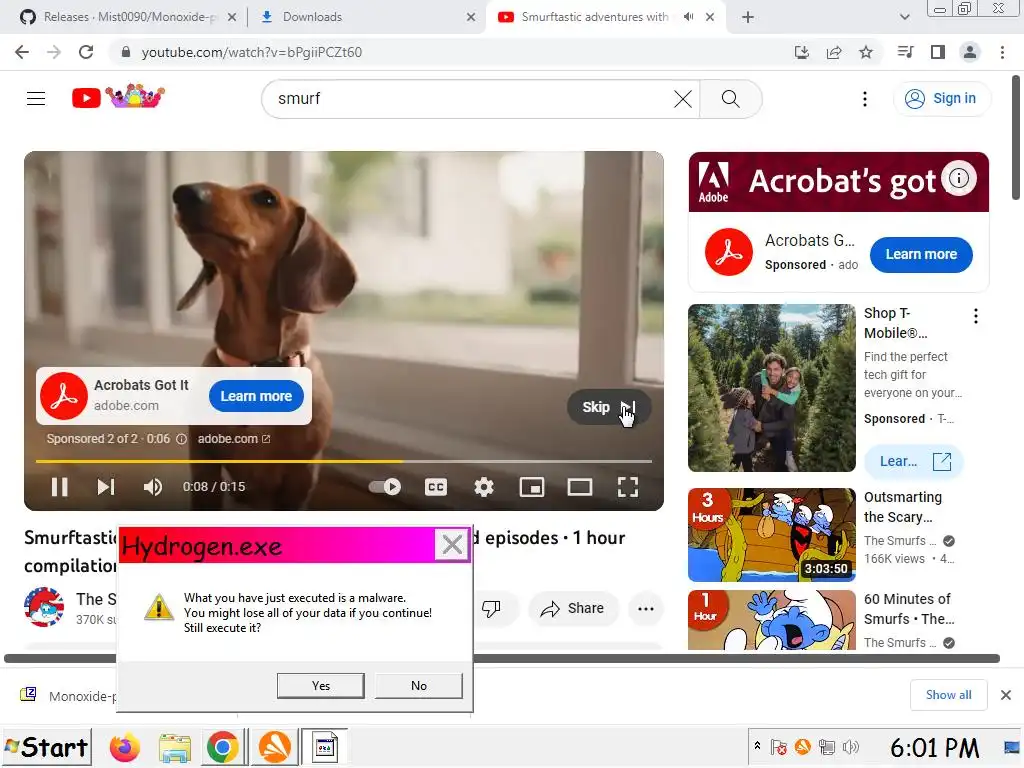Open the Outsmarting the Scary video thumbnail
The width and height of the screenshot is (1024, 768).
[x=771, y=535]
